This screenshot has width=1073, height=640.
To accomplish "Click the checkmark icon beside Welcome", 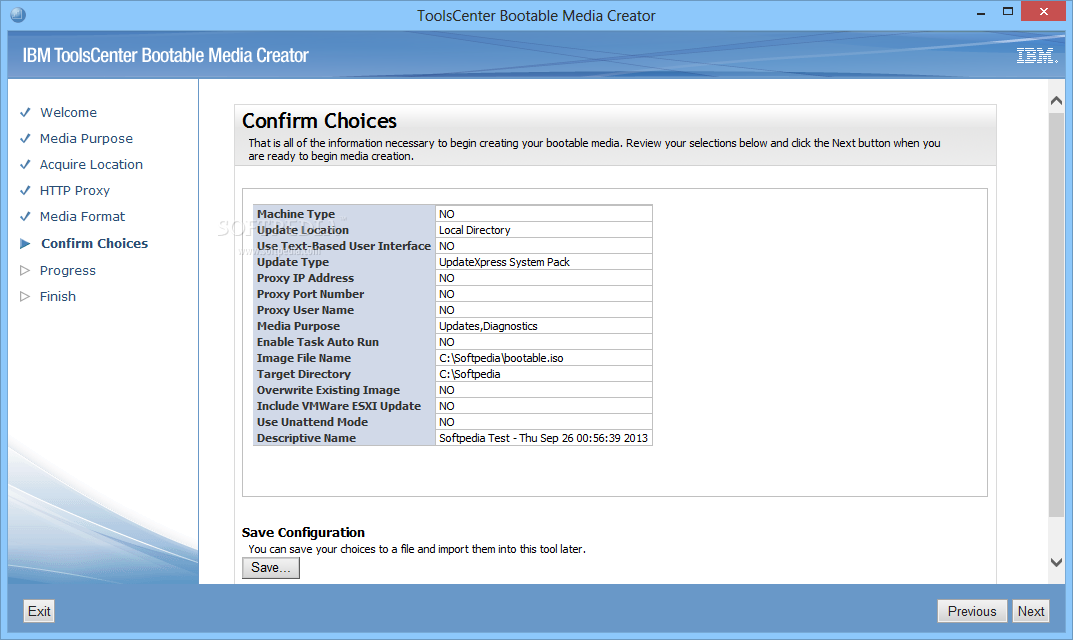I will [x=25, y=112].
